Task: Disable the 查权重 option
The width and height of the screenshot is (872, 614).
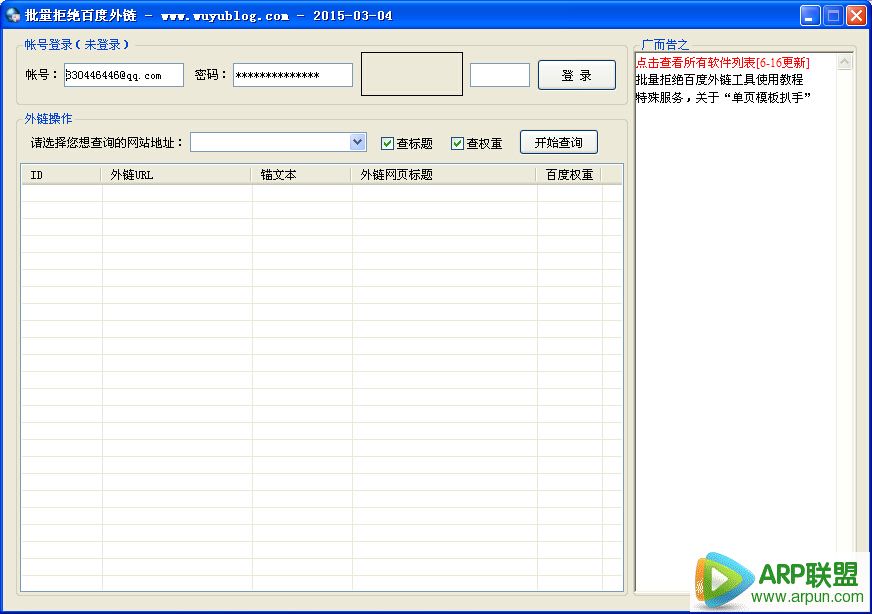Action: click(459, 142)
